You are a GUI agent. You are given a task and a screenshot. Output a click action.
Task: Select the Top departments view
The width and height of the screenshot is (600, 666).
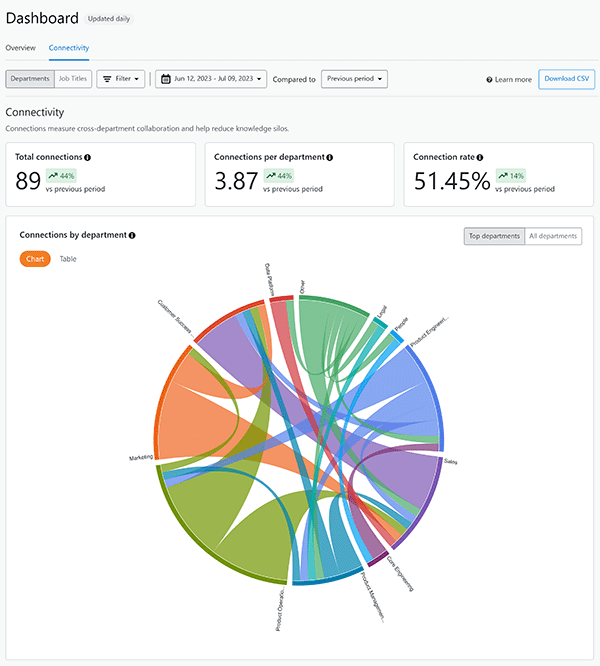click(x=495, y=236)
